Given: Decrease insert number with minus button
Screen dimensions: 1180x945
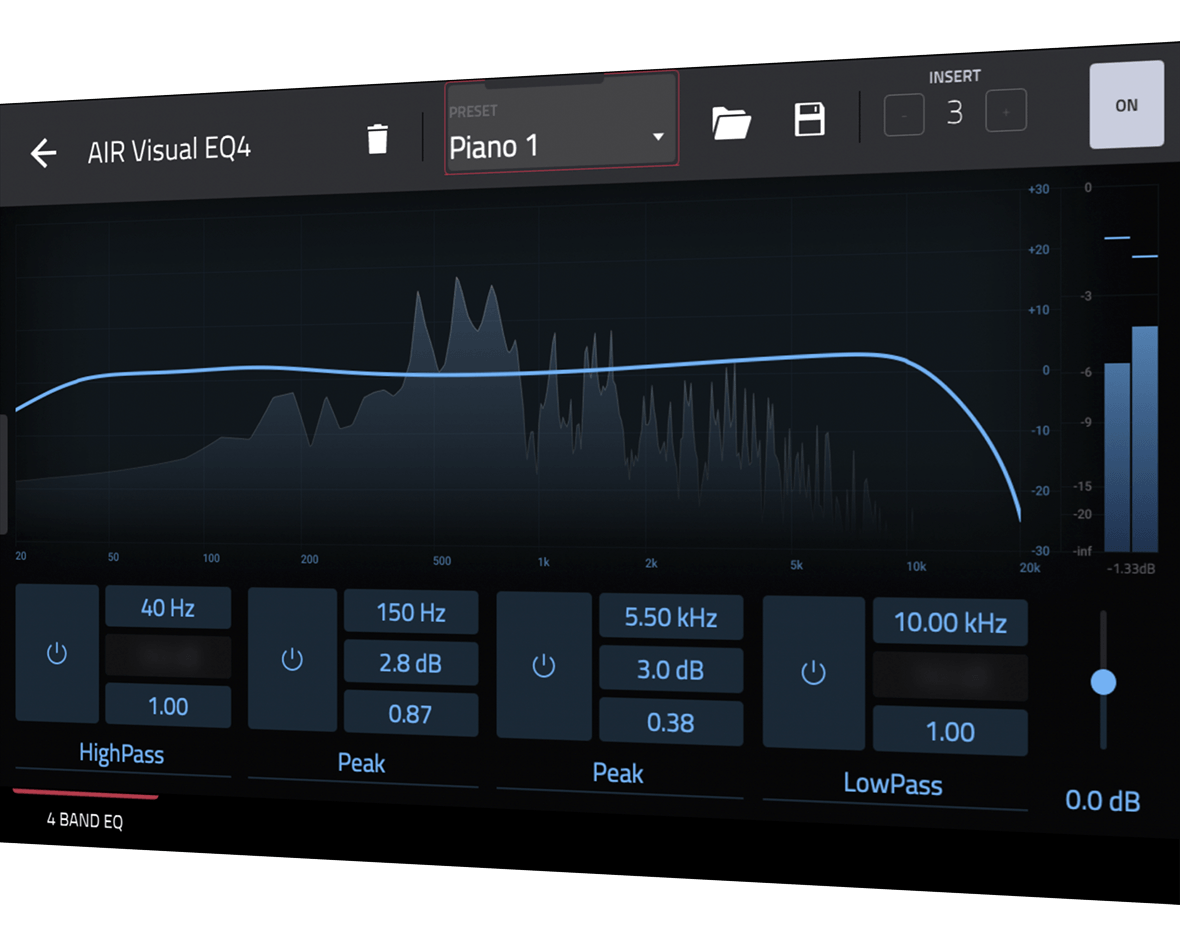Looking at the screenshot, I should (904, 115).
